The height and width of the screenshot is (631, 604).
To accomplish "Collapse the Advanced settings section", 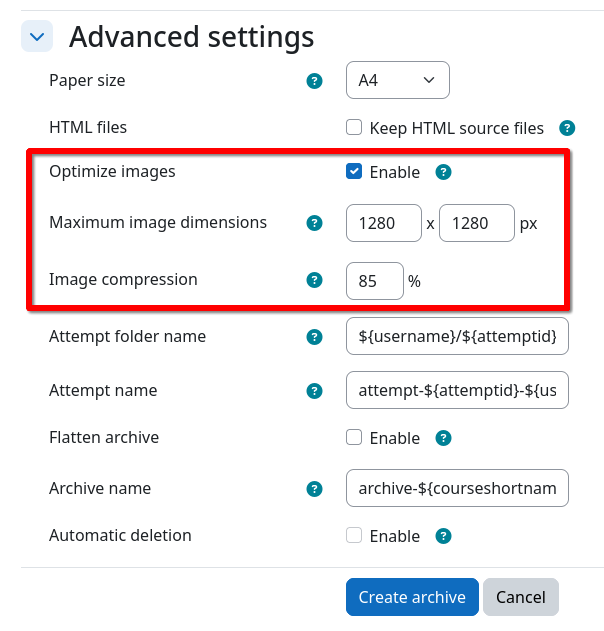I will click(37, 37).
